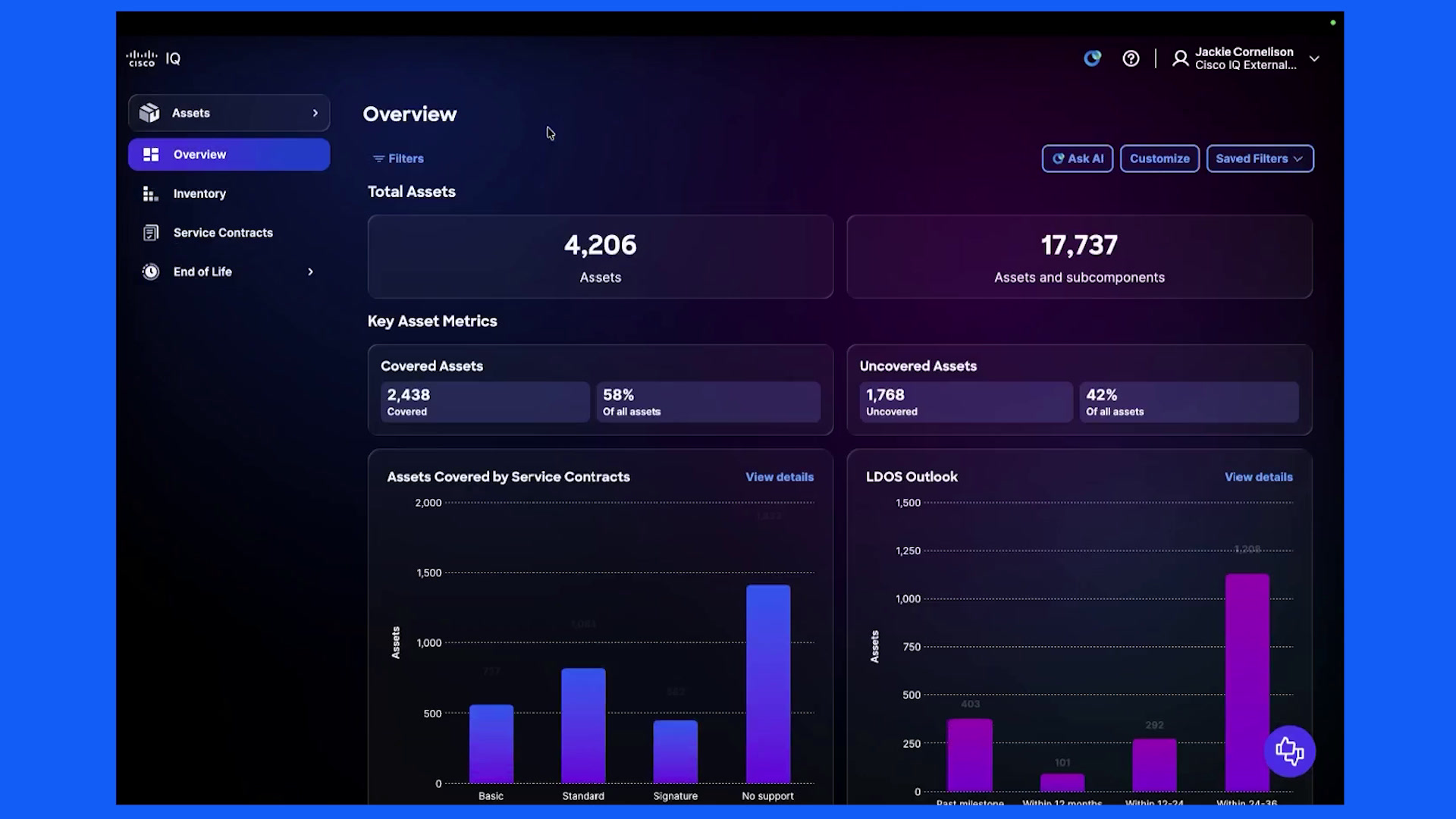Click the 292 Within 12-24 bar

(1154, 765)
